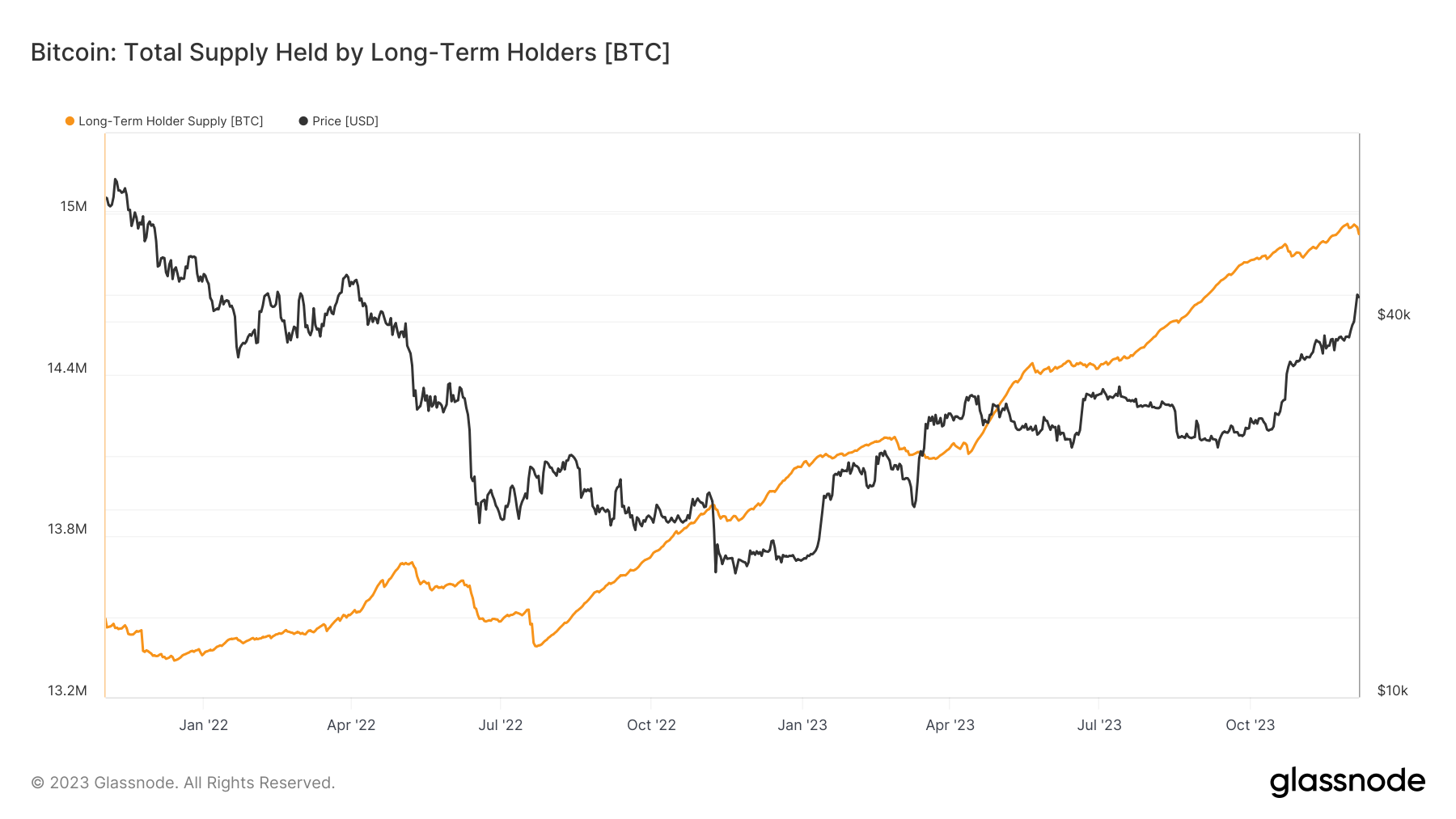Select the Apr '23 x-axis label
Image resolution: width=1456 pixels, height=819 pixels.
click(950, 725)
